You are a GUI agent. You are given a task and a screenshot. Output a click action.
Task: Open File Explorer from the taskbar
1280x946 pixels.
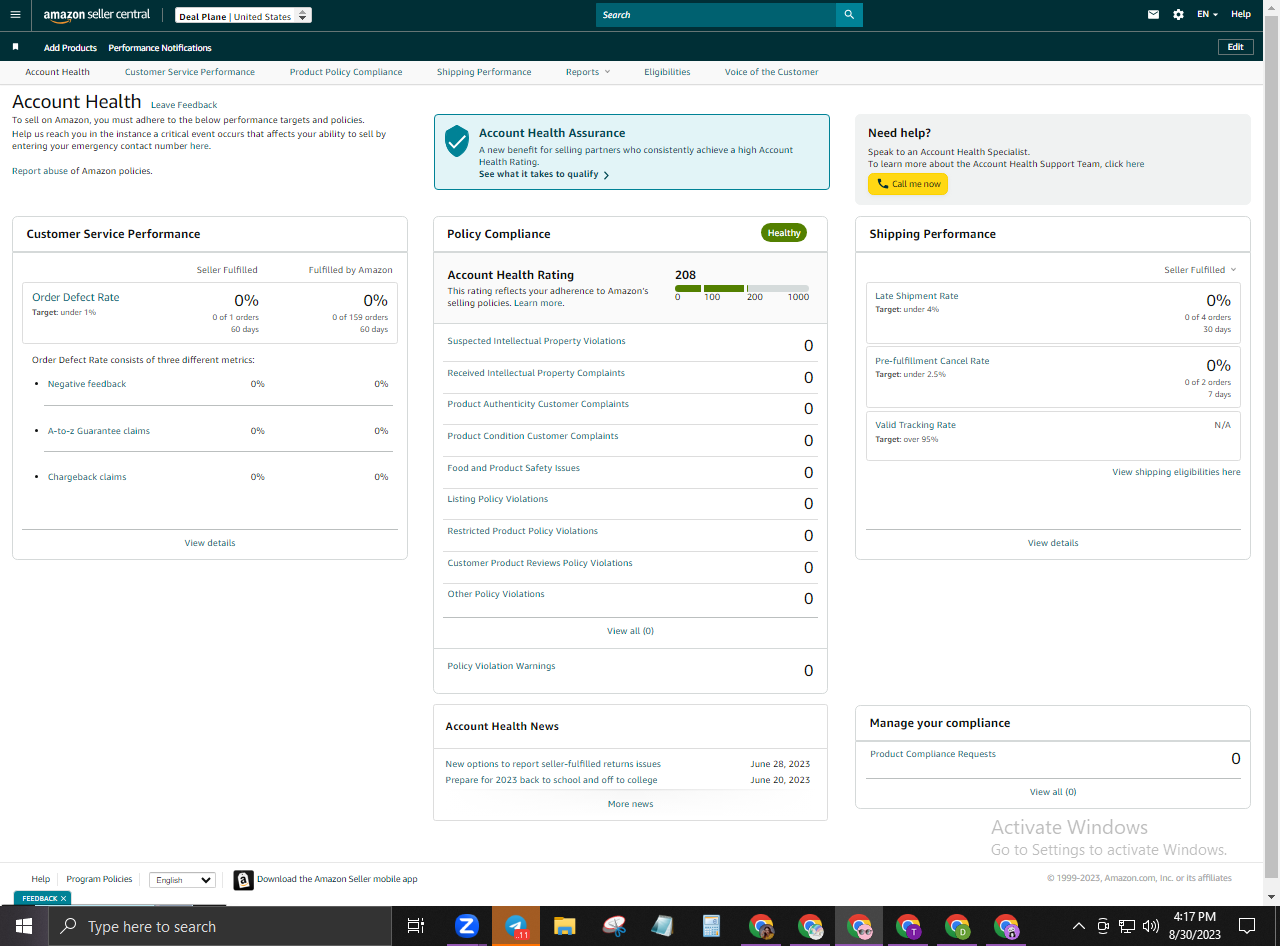(x=565, y=926)
